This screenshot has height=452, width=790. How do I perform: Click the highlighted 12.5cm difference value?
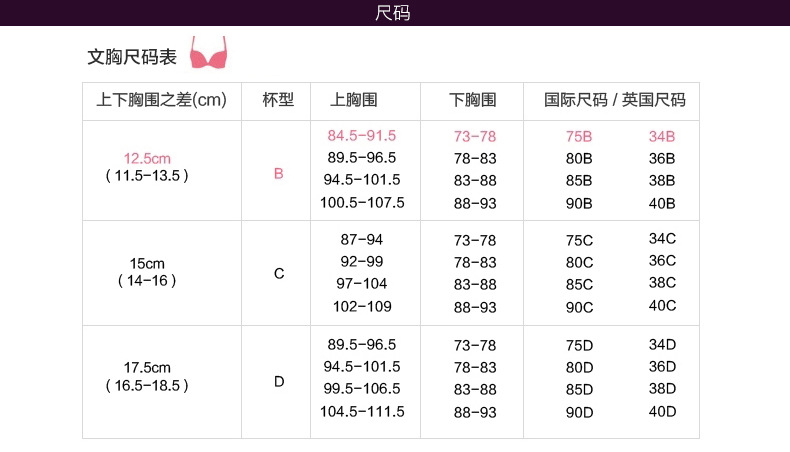pyautogui.click(x=147, y=158)
